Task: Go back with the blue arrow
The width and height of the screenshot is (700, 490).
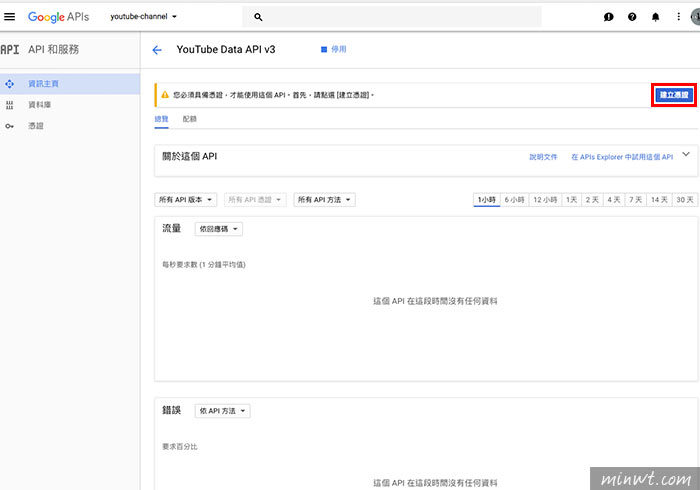Action: click(157, 50)
